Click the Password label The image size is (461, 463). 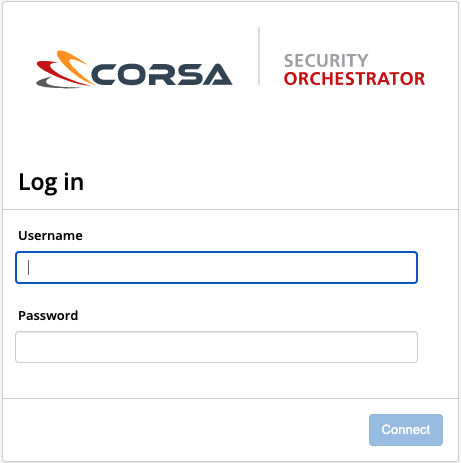(48, 316)
